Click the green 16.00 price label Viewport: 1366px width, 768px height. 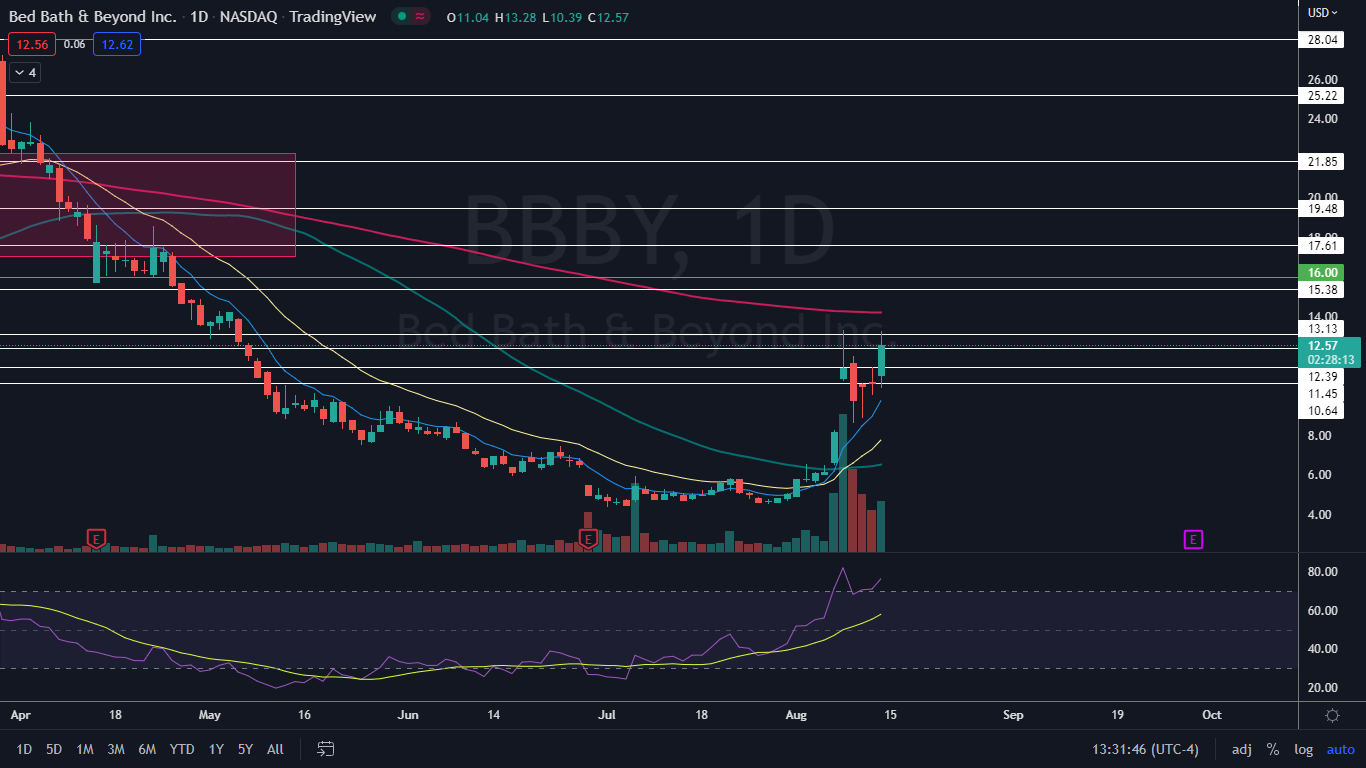tap(1323, 272)
